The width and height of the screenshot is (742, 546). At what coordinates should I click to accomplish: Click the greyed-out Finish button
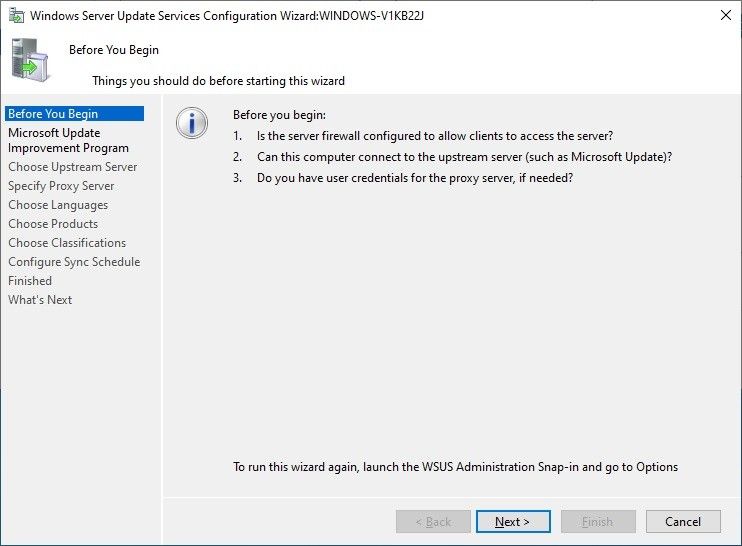point(598,521)
